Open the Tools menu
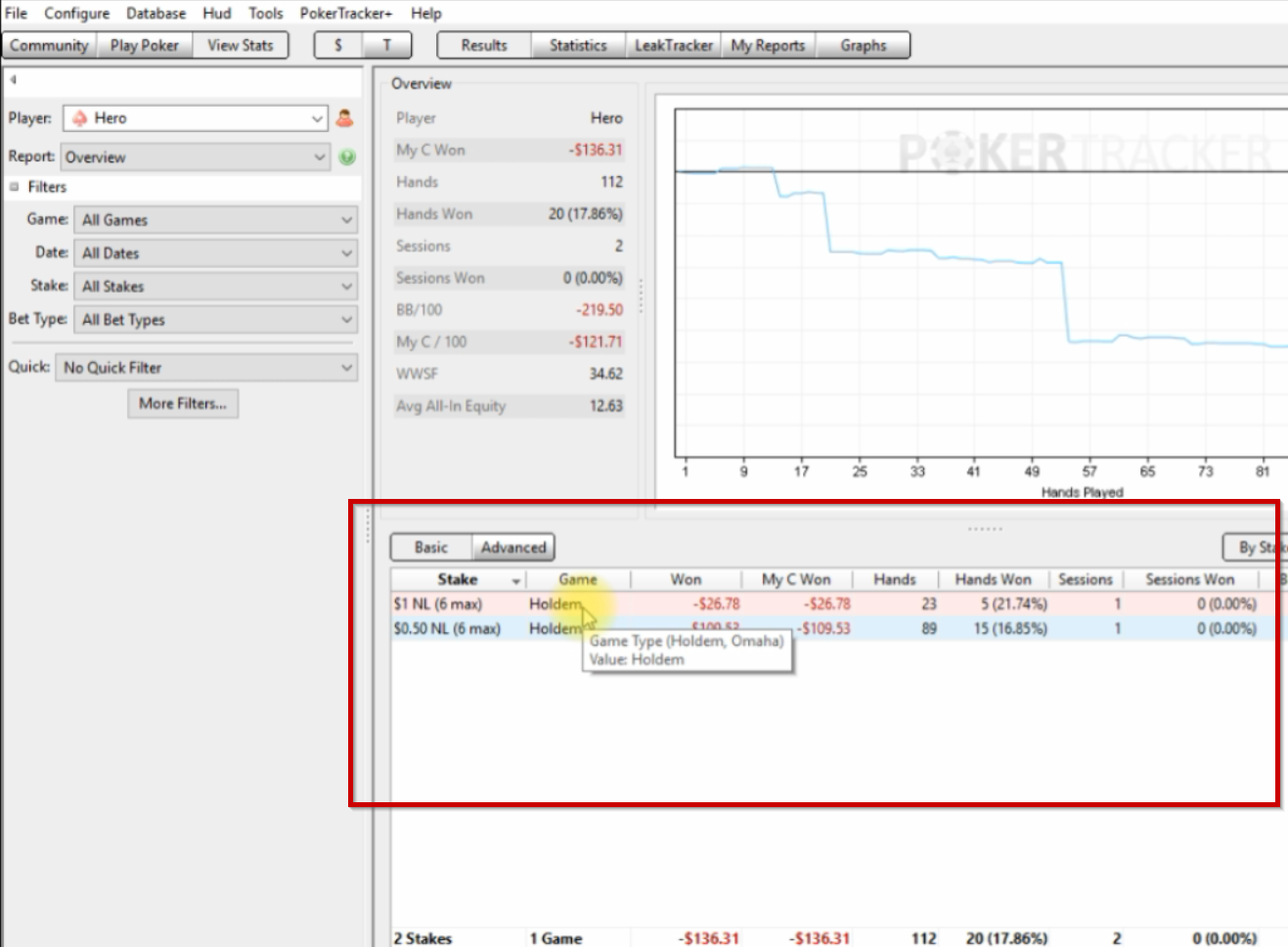 (x=265, y=14)
